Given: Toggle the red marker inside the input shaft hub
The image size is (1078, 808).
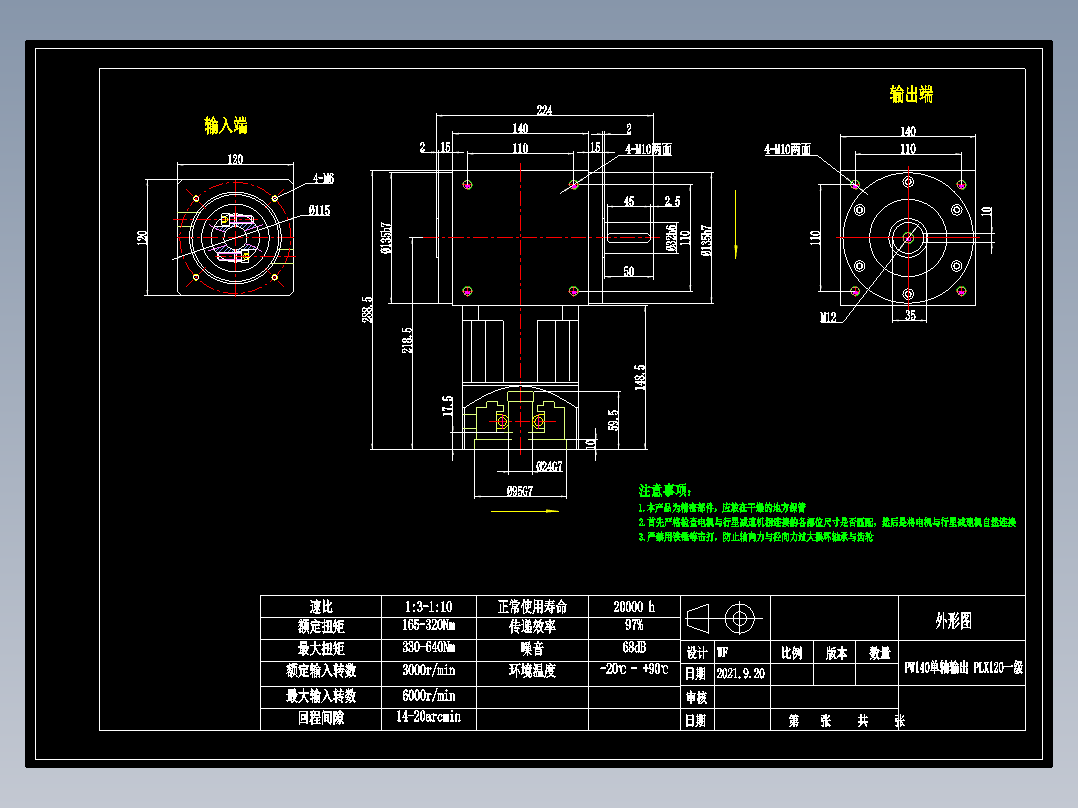Looking at the screenshot, I should click(x=233, y=238).
